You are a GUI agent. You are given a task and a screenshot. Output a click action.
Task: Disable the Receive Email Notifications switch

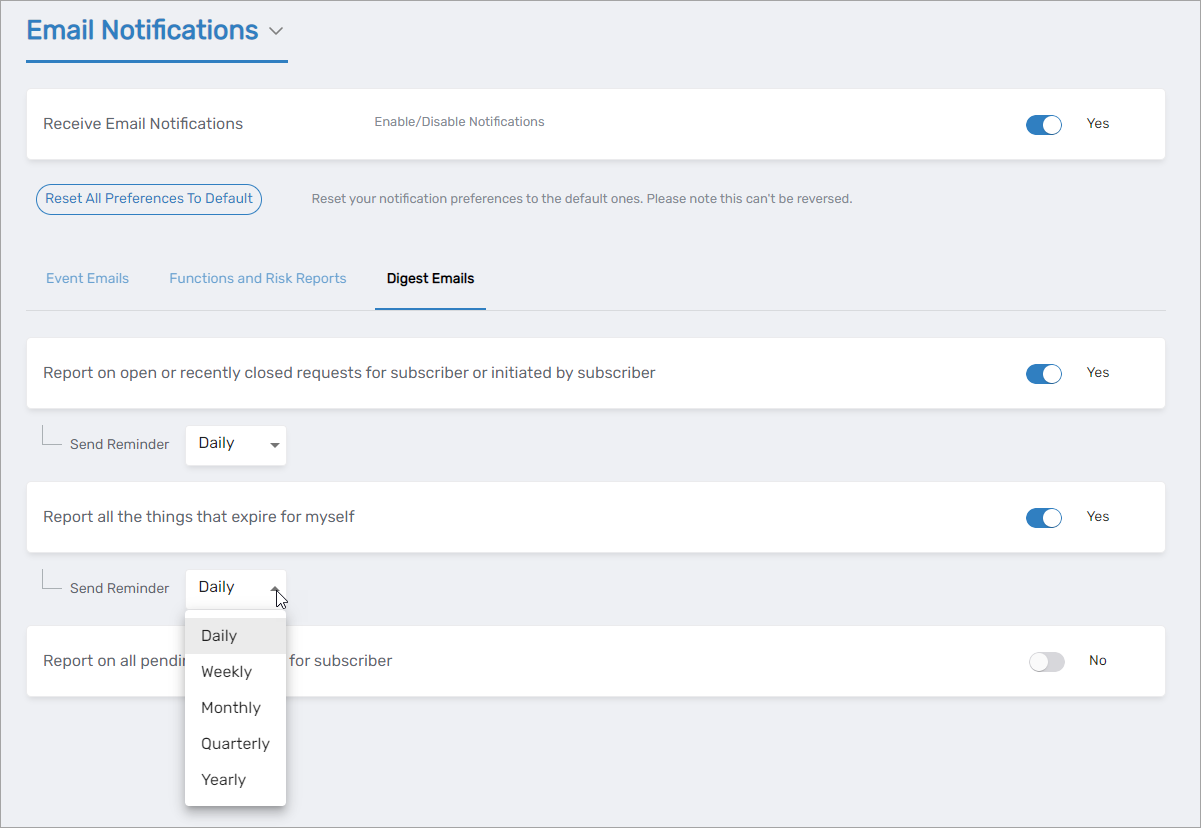coord(1043,125)
